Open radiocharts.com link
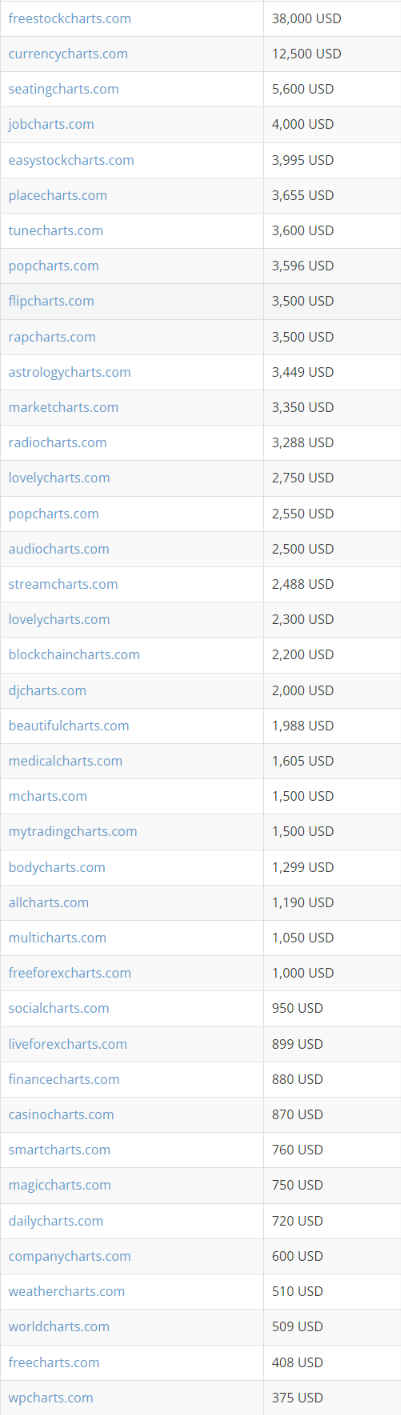This screenshot has height=1415, width=401. coord(58,442)
